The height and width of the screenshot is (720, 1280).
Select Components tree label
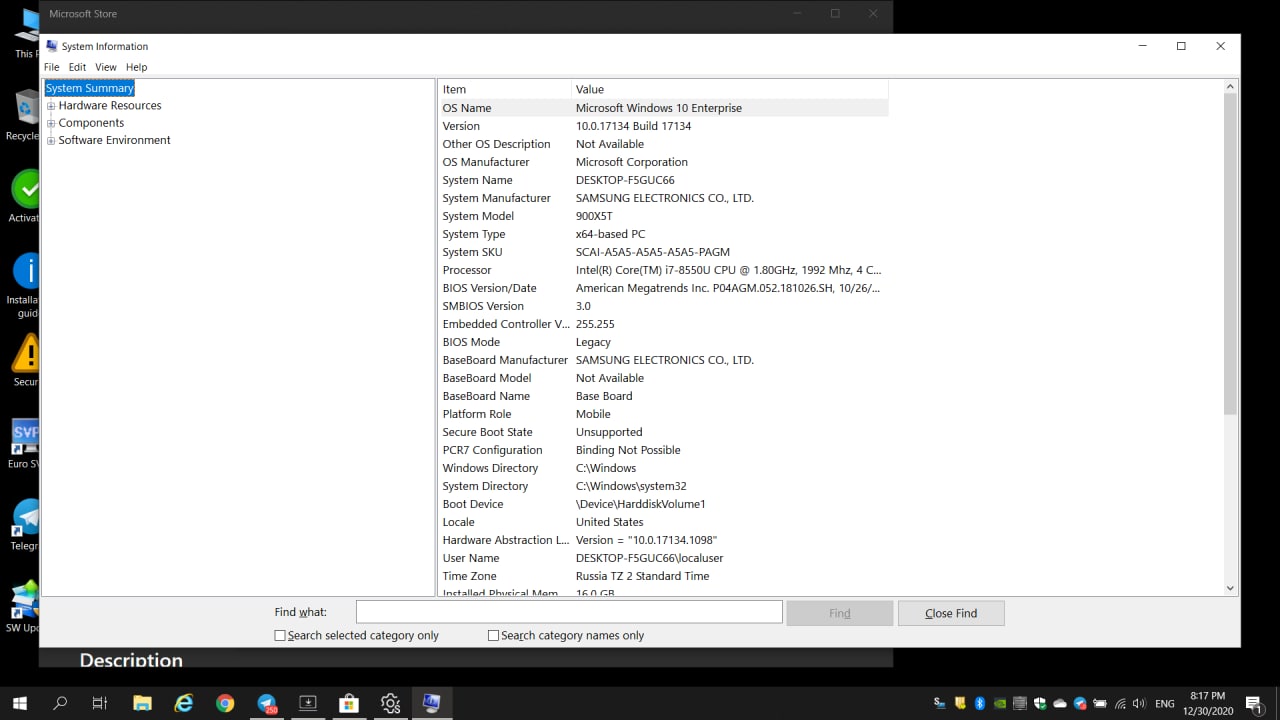91,123
